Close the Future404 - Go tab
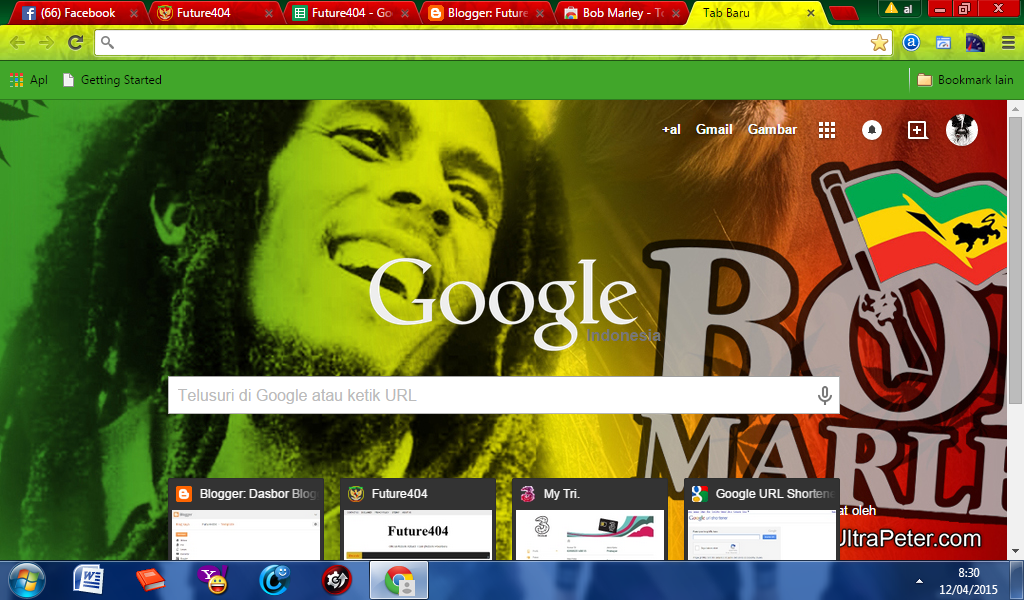 click(405, 14)
